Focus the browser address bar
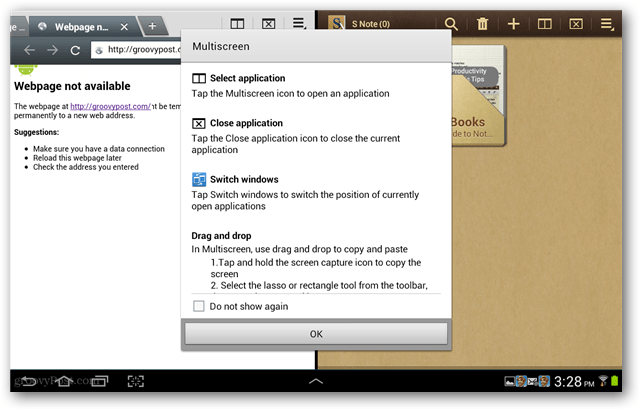The image size is (640, 410). tap(136, 50)
